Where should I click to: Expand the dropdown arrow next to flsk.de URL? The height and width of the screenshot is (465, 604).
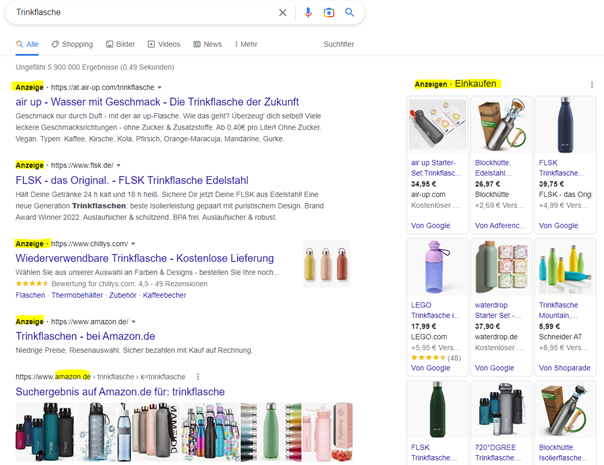pyautogui.click(x=119, y=165)
